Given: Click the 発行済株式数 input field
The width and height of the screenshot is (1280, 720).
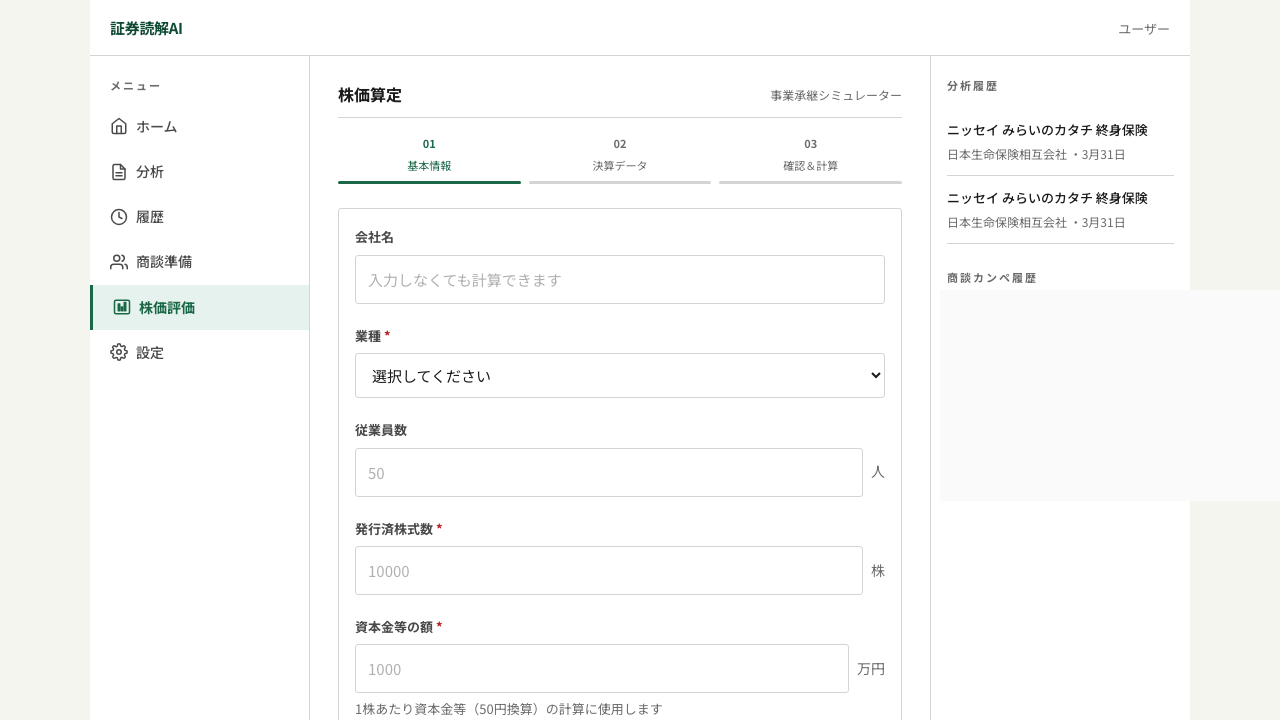Looking at the screenshot, I should coord(609,570).
